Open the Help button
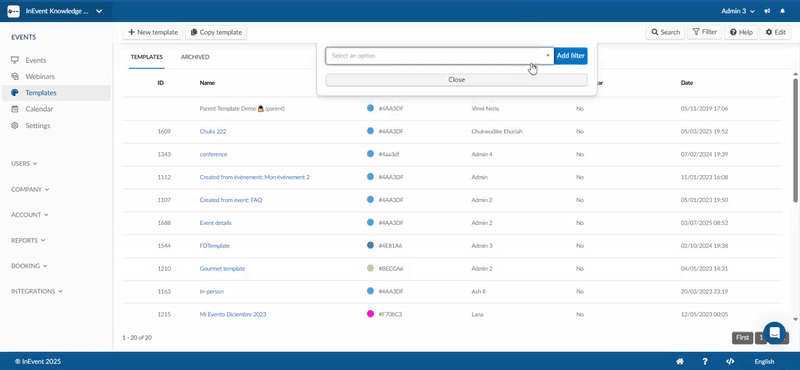This screenshot has width=800, height=370. (x=741, y=32)
